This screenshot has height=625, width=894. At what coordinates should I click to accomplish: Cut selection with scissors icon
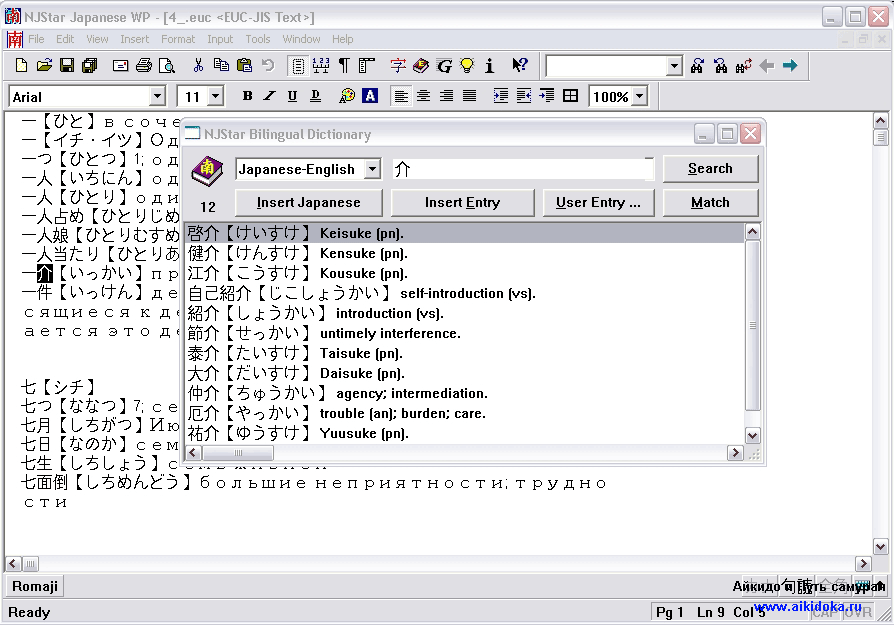pos(198,66)
